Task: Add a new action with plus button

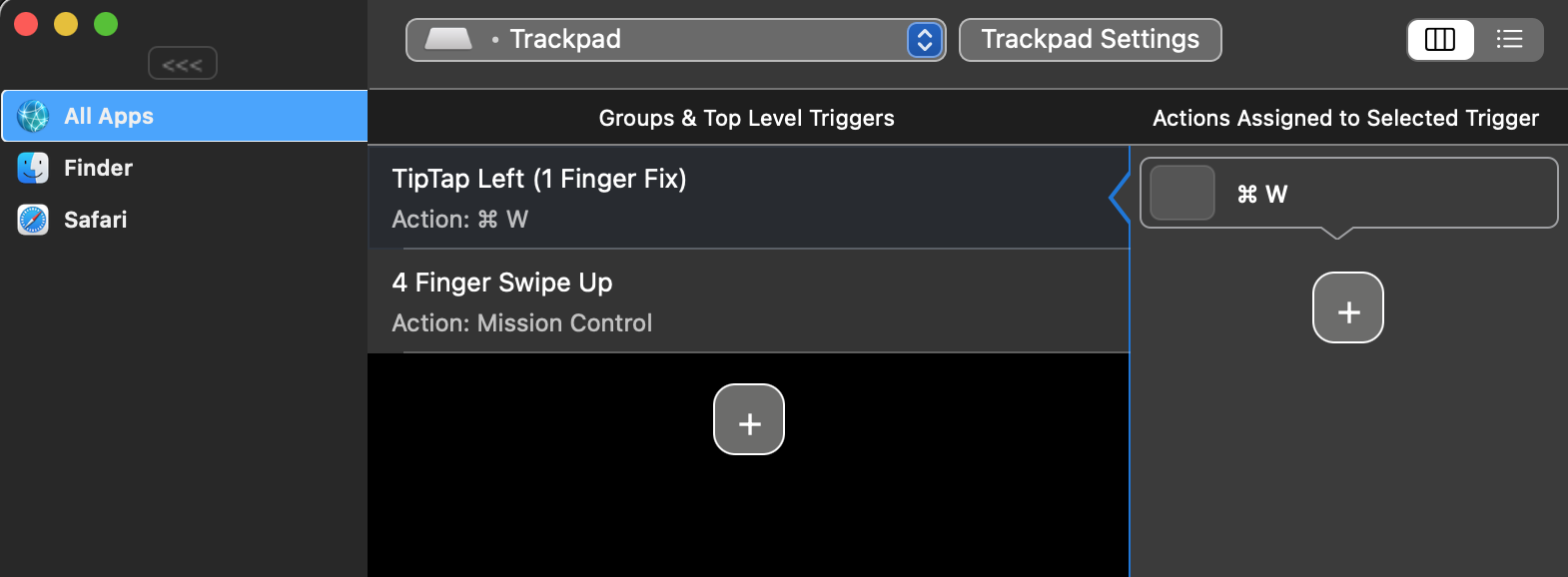Action: pyautogui.click(x=1347, y=307)
